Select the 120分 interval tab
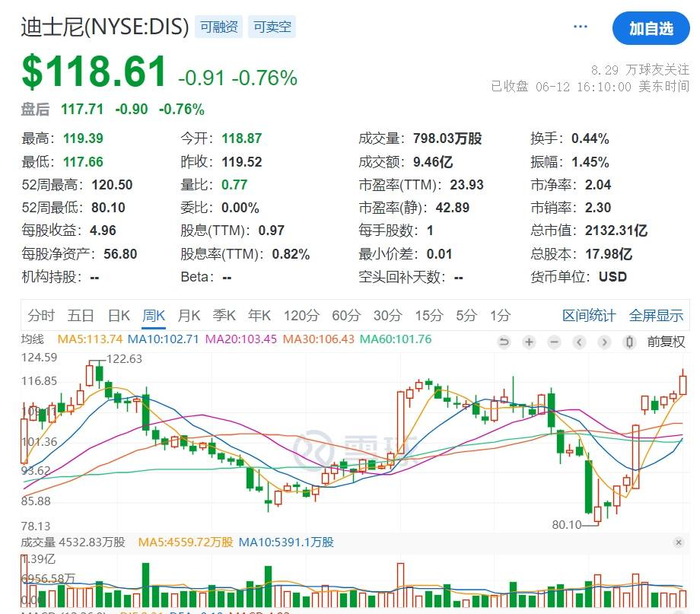This screenshot has height=614, width=700. coord(301,315)
